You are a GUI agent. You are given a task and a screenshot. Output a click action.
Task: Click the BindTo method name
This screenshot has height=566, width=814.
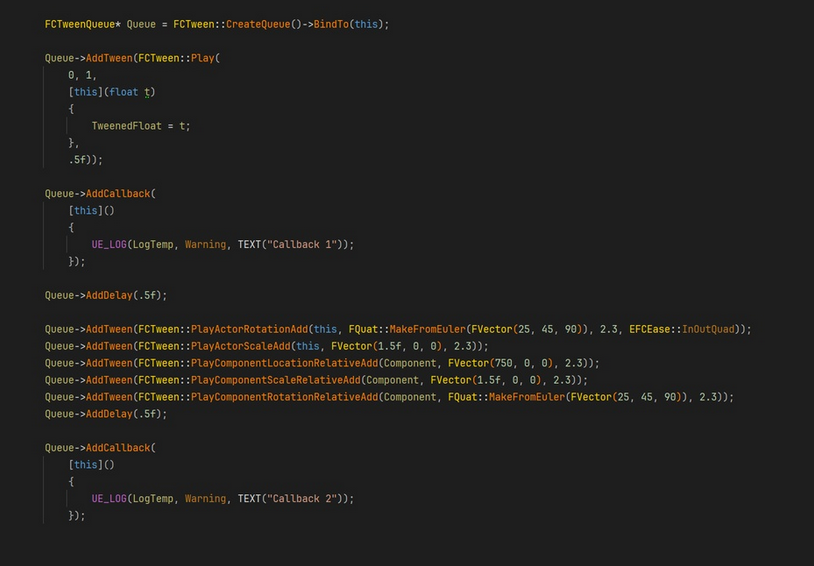coord(331,24)
